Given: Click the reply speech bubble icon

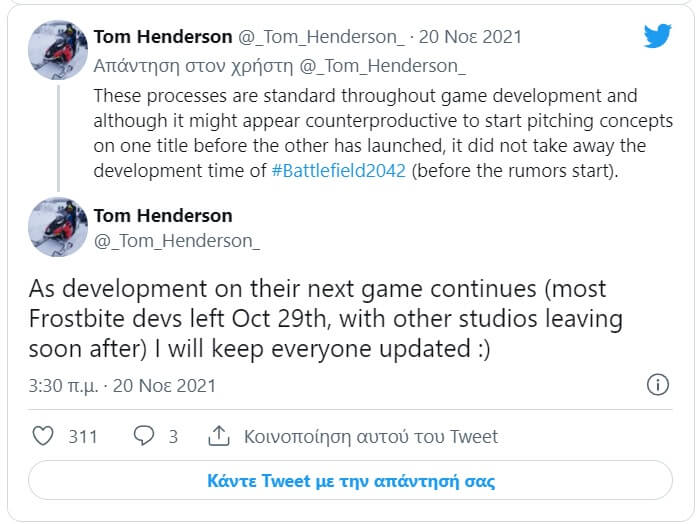Looking at the screenshot, I should [x=144, y=436].
